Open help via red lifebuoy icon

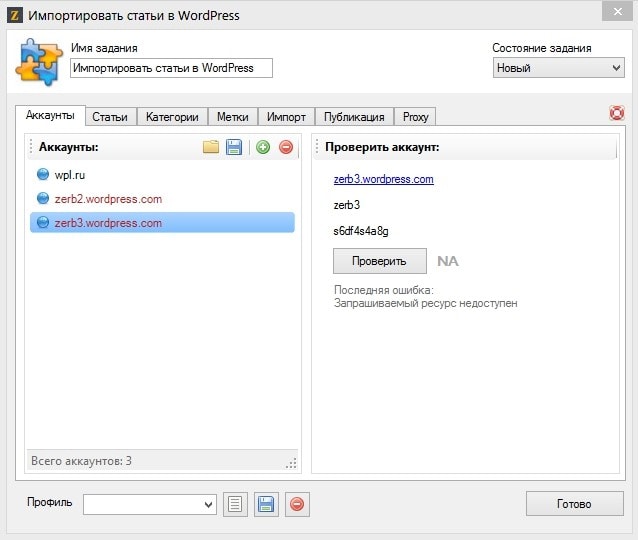coord(617,113)
